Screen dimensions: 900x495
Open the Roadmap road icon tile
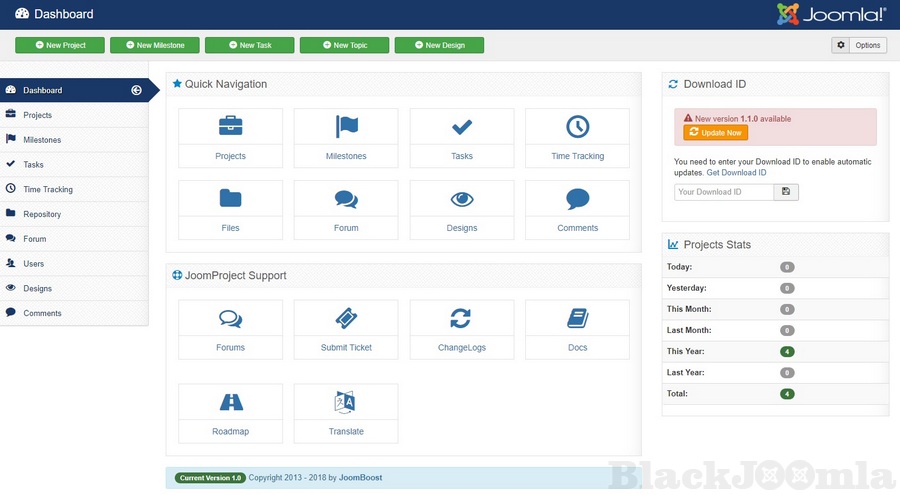(x=230, y=413)
